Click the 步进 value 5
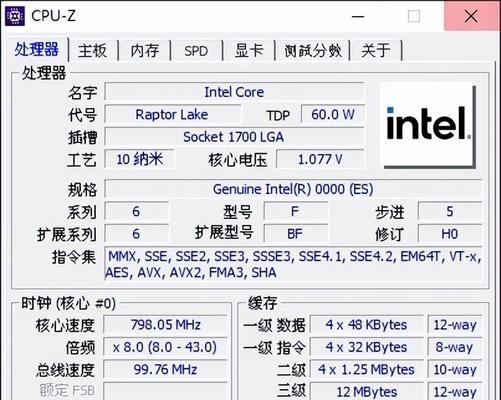 pyautogui.click(x=450, y=211)
